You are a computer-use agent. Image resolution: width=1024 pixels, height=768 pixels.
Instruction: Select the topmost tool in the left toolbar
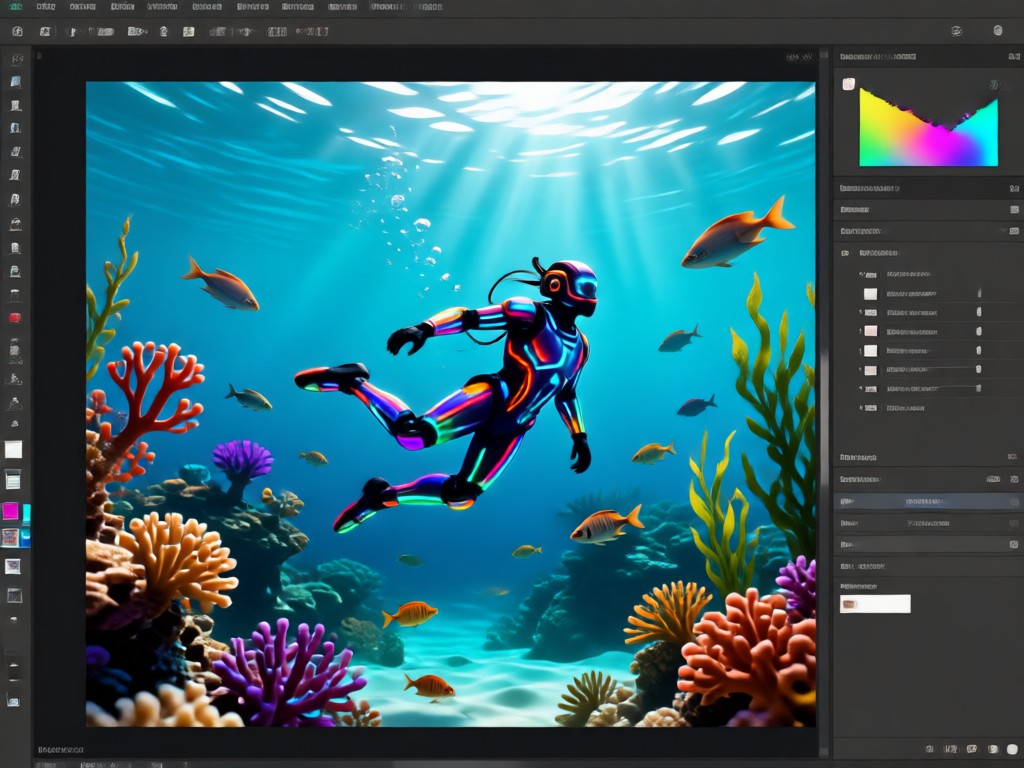pos(16,59)
